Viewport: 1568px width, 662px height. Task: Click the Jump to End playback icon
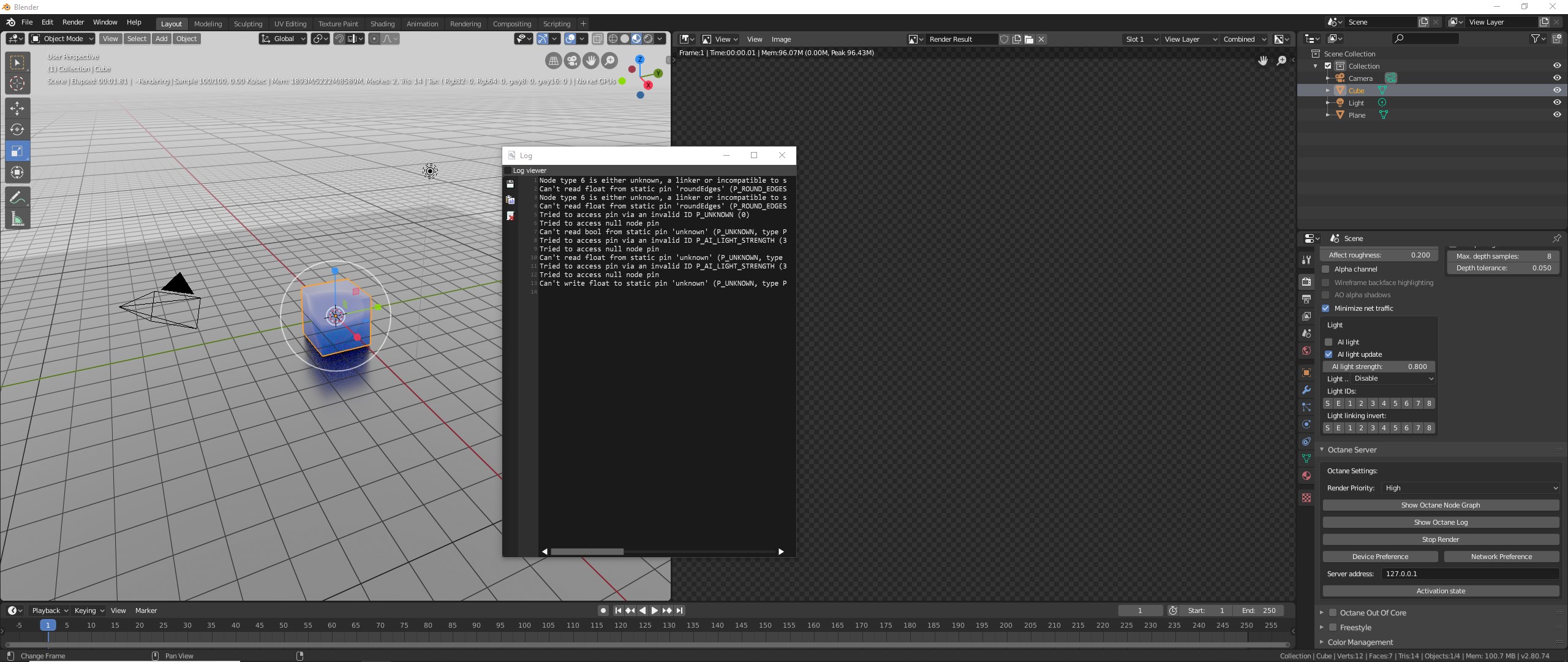pos(679,611)
